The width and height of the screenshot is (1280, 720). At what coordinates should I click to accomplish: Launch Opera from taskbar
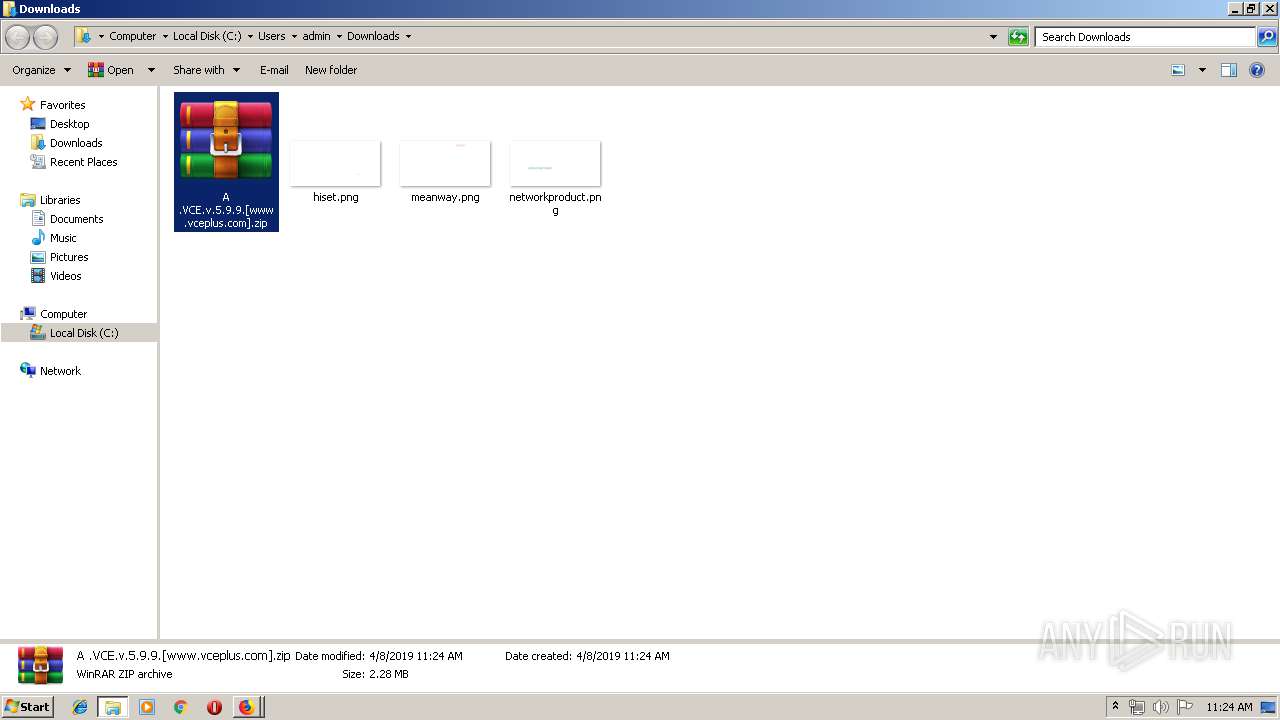click(214, 707)
